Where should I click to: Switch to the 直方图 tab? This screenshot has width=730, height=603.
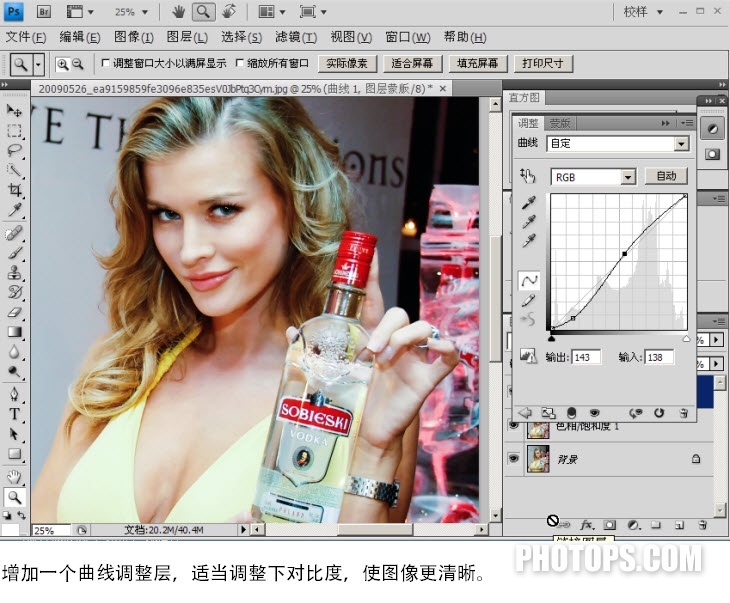524,98
